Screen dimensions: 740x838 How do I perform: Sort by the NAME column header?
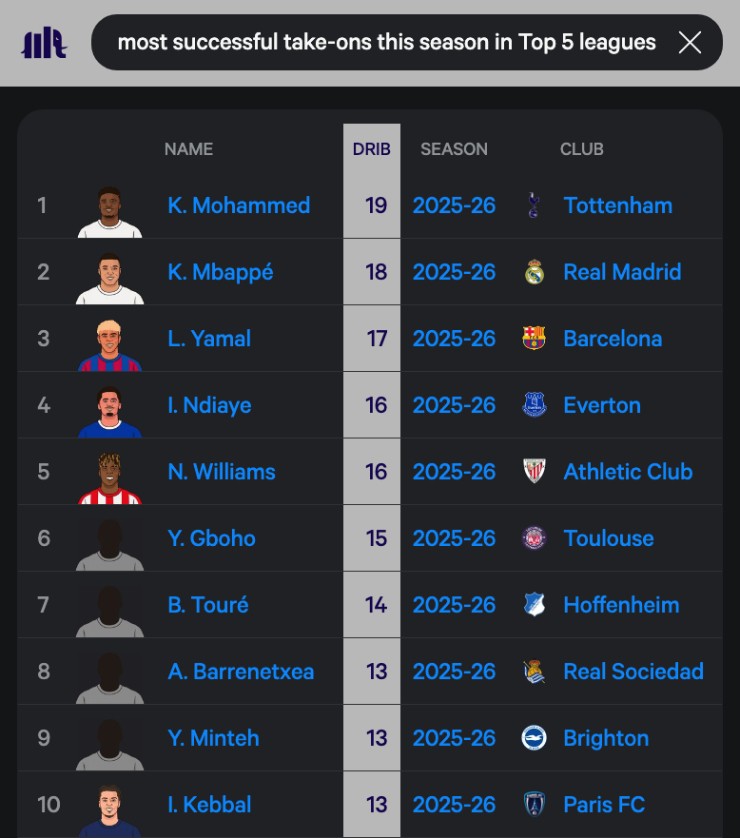[189, 149]
